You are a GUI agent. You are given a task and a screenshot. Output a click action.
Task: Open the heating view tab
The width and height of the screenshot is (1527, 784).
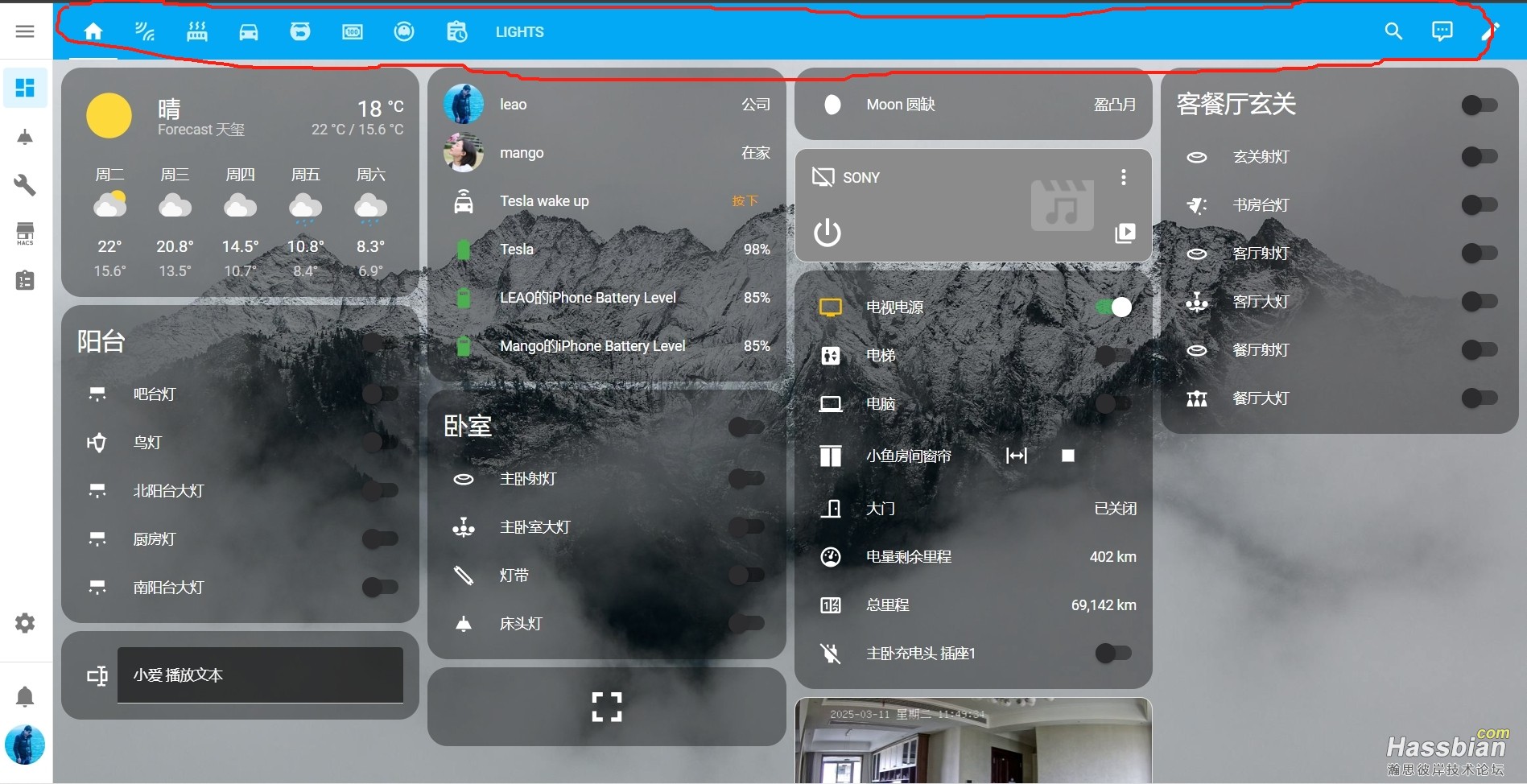[x=197, y=31]
